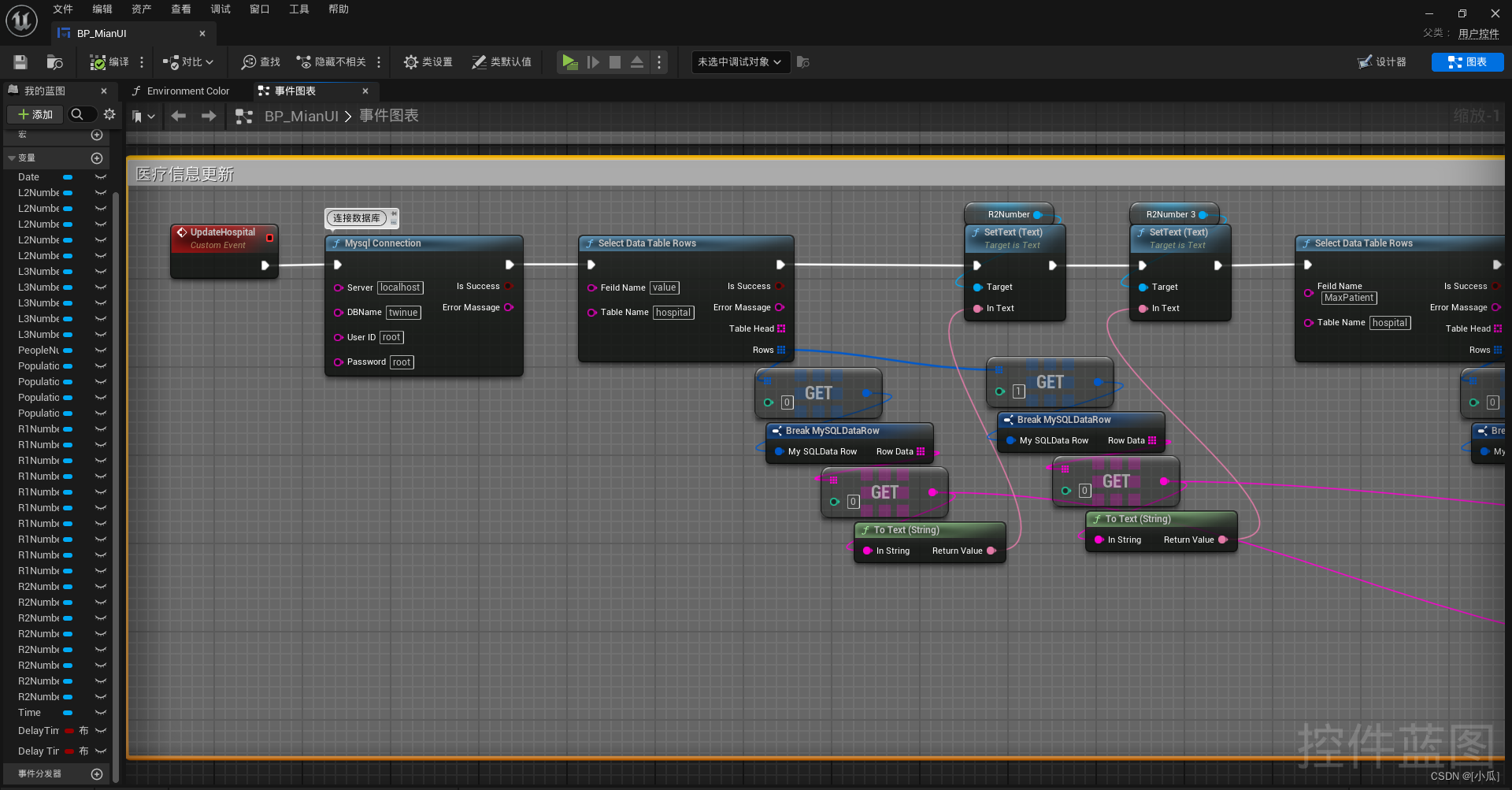
Task: Click the Browse to asset icon
Action: coord(54,62)
